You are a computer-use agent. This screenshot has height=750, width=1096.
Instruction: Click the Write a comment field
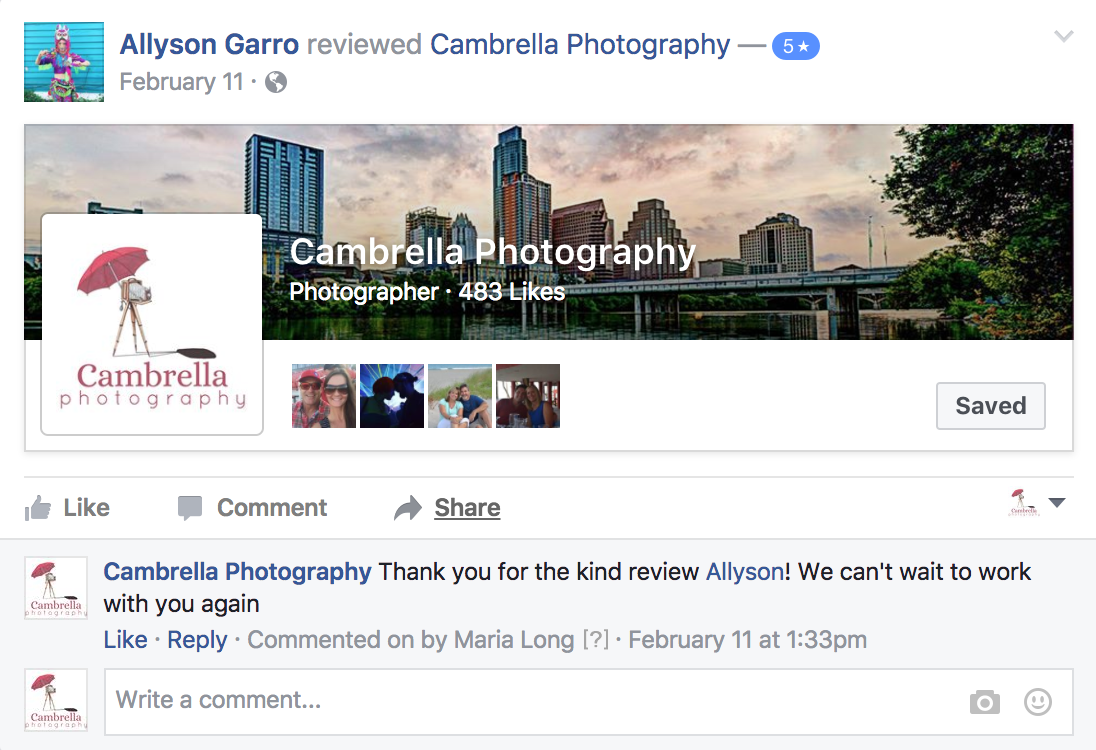589,702
